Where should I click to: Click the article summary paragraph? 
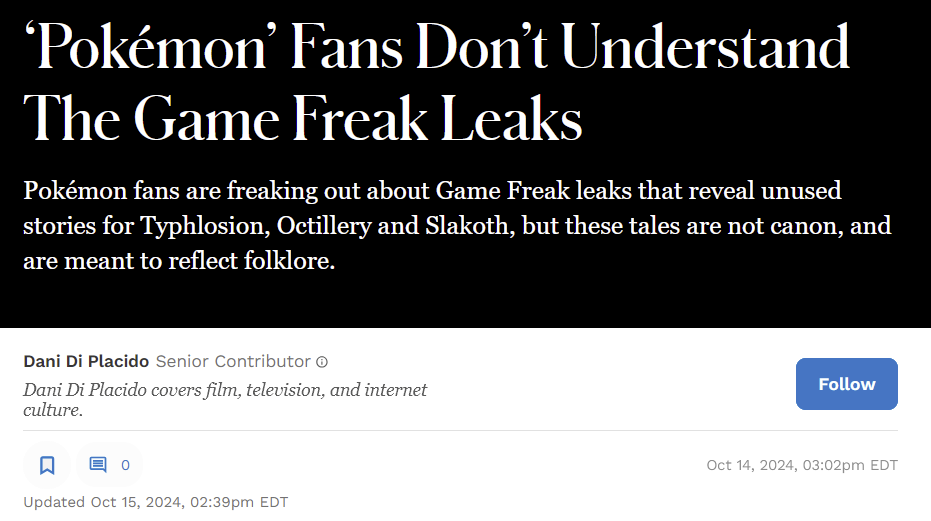(457, 226)
